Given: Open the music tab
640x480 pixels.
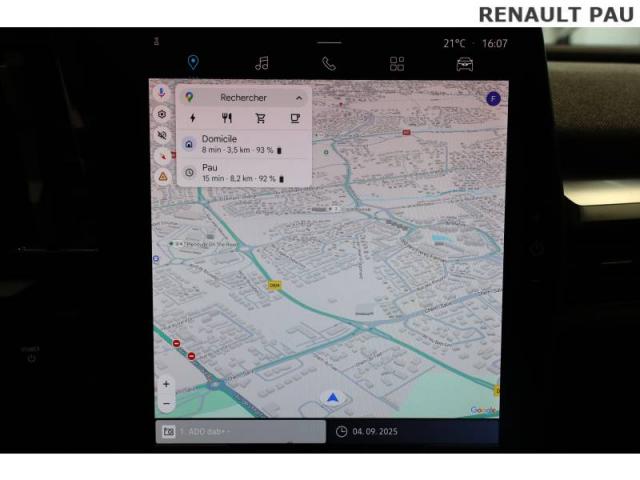Looking at the screenshot, I should pos(262,63).
